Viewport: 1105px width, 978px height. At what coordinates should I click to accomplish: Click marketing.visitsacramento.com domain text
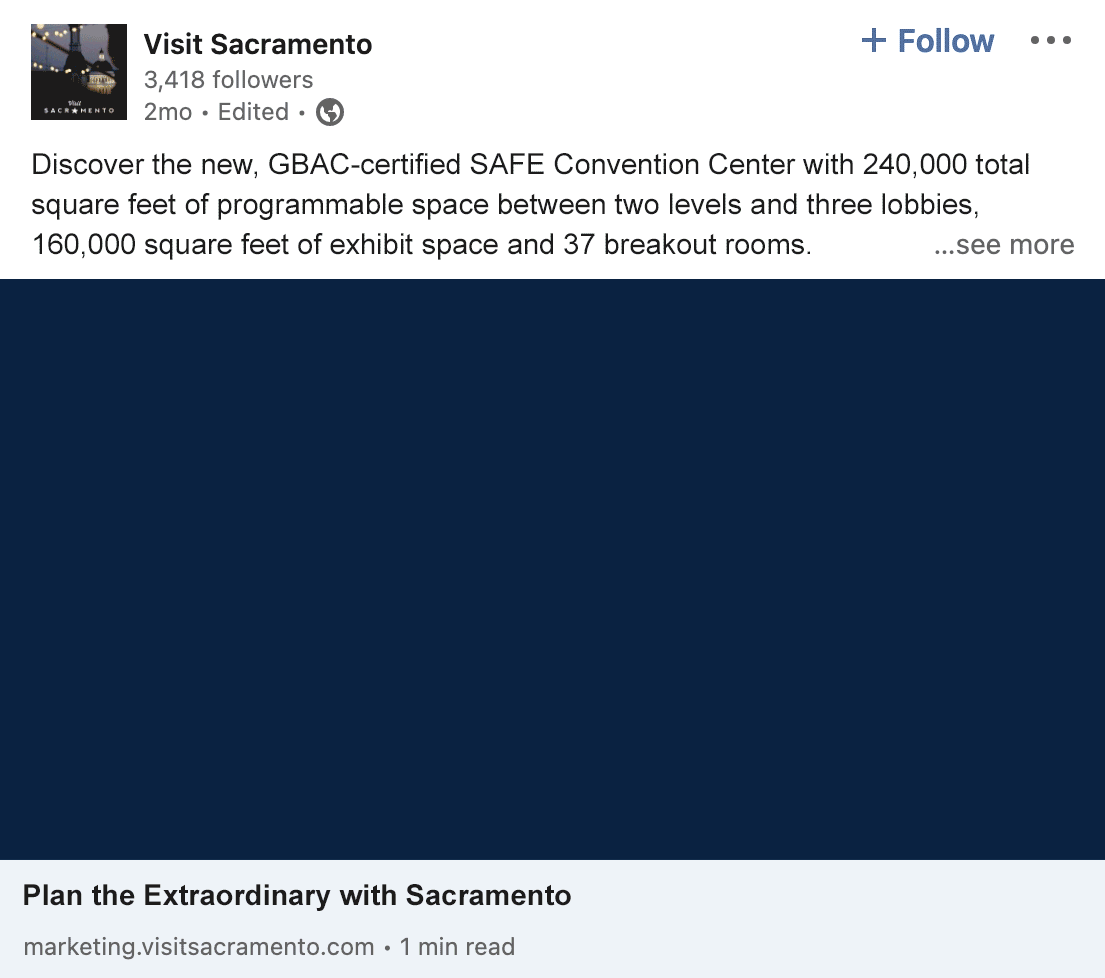click(x=199, y=946)
